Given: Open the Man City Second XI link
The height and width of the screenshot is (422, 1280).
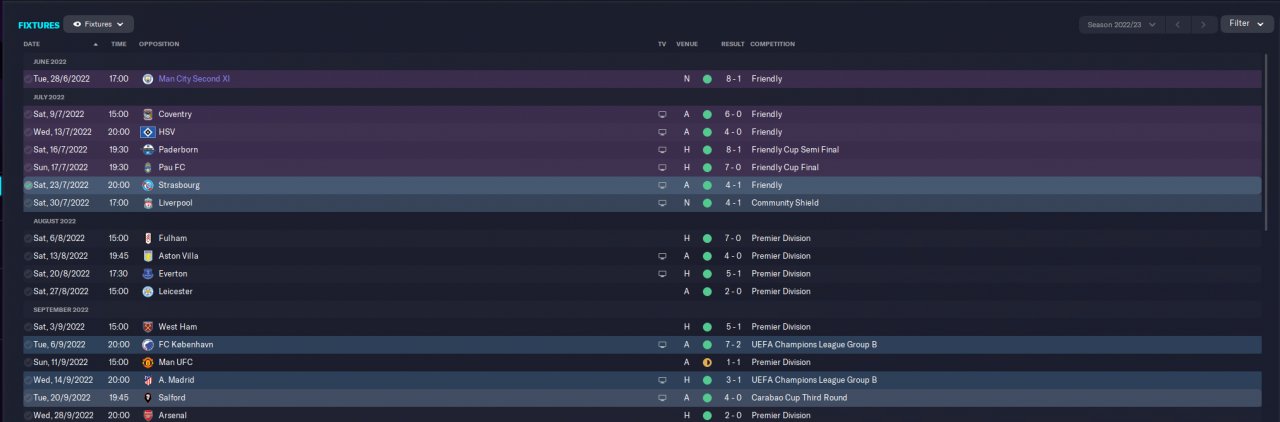Looking at the screenshot, I should pos(194,79).
